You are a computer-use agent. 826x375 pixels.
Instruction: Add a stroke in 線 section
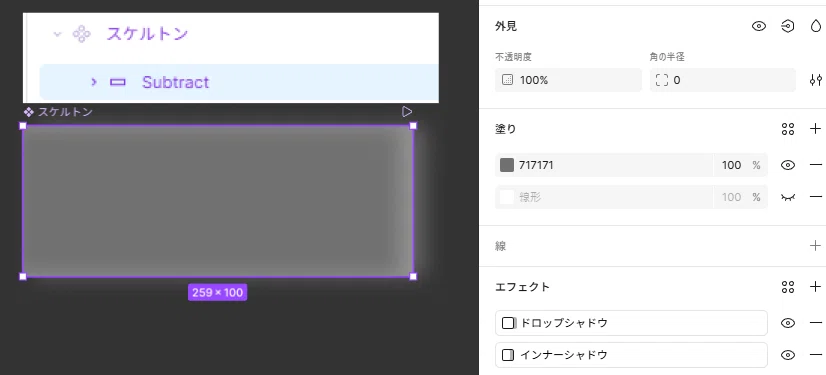pyautogui.click(x=815, y=245)
